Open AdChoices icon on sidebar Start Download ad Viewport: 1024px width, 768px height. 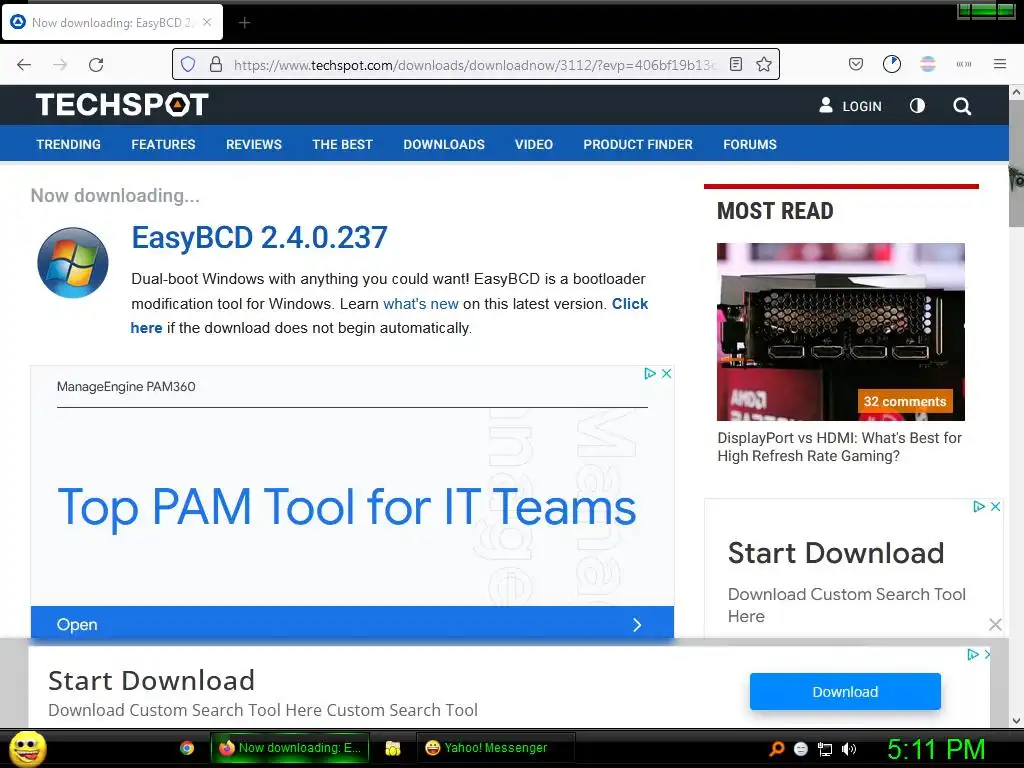click(x=979, y=506)
